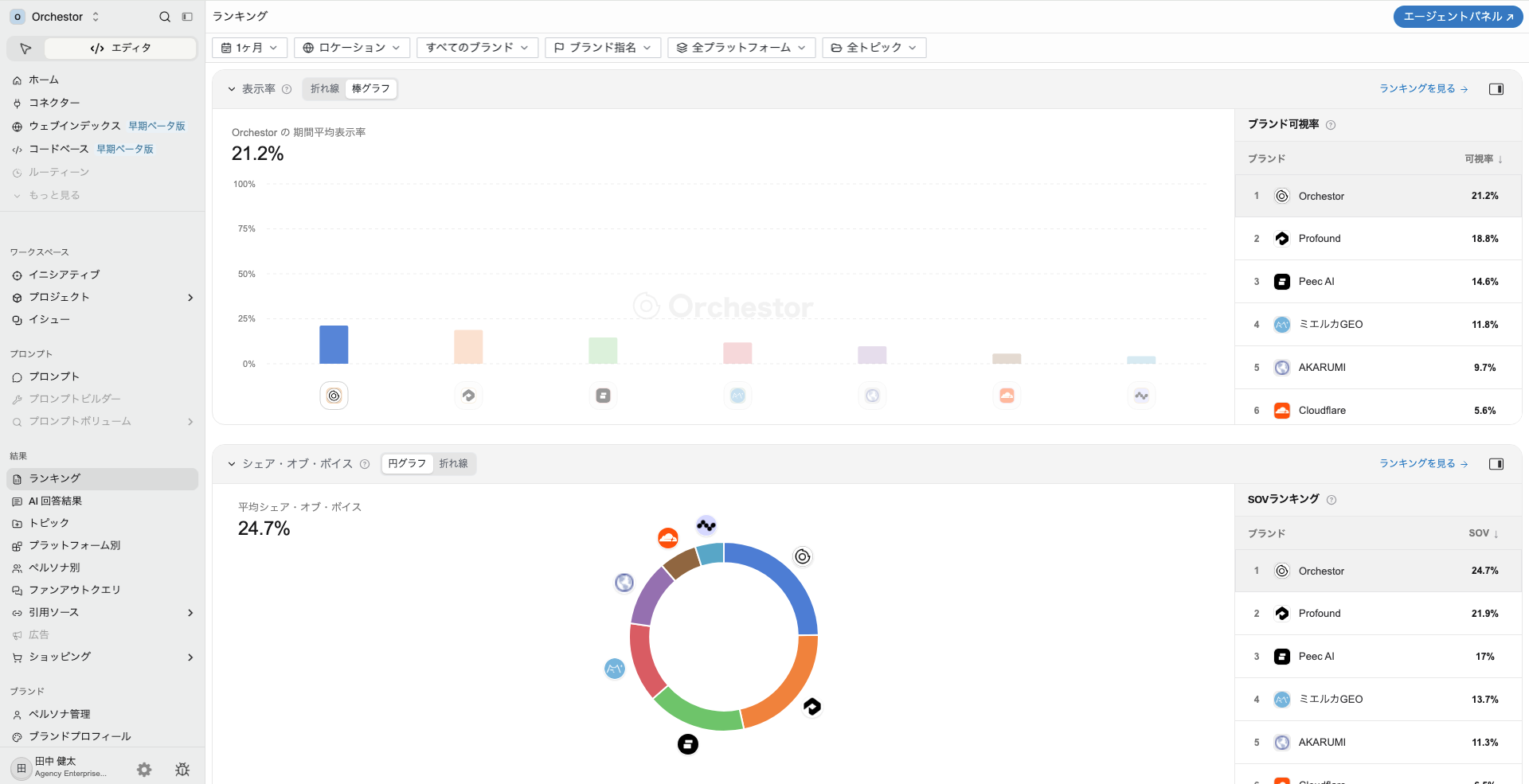Open the 全トピック dropdown
The width and height of the screenshot is (1529, 784).
click(874, 48)
